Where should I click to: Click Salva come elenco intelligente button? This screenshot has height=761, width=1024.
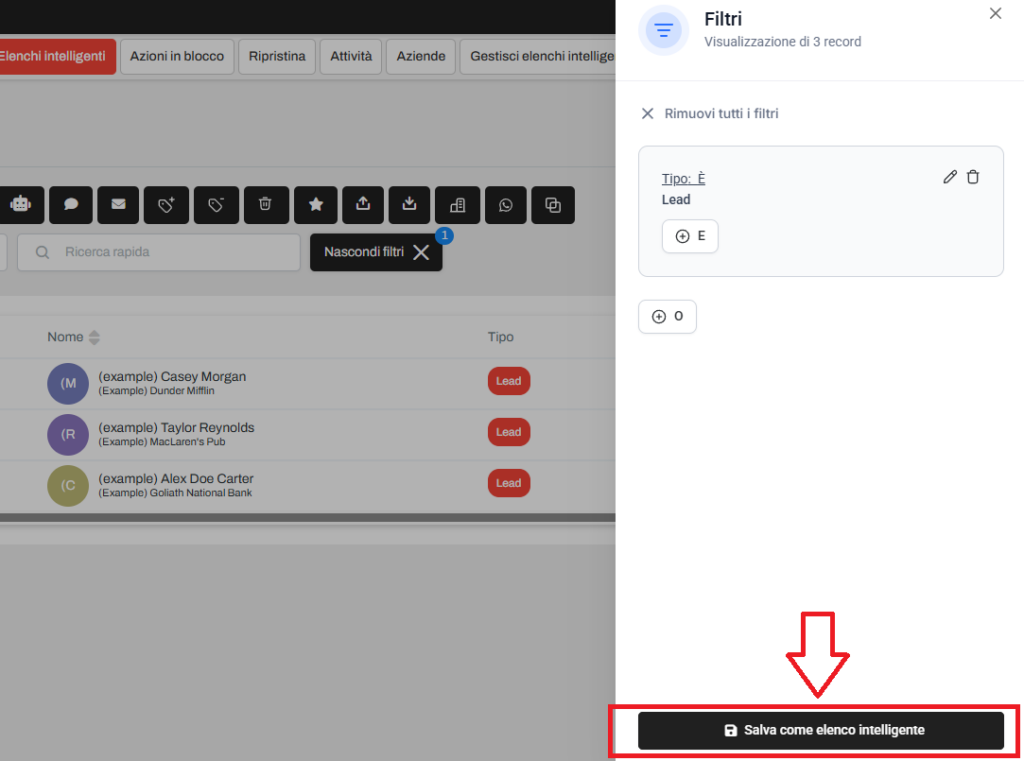pos(821,730)
